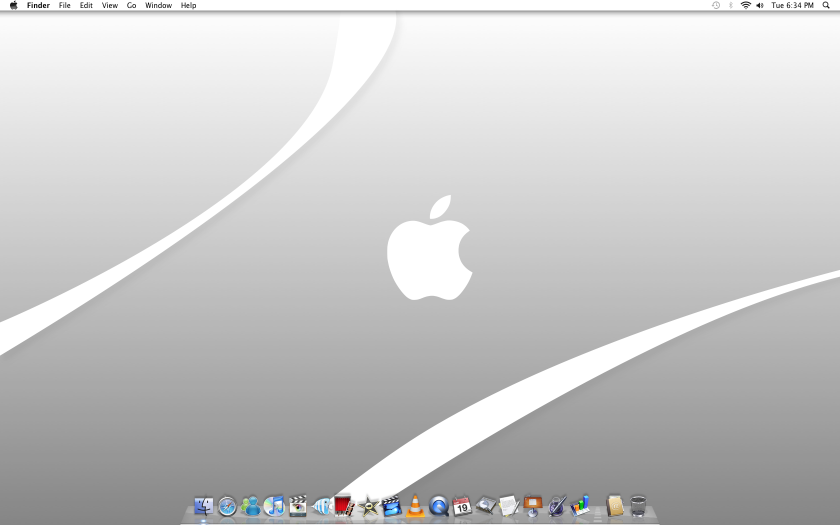Click Time Machine status icon
The height and width of the screenshot is (525, 840).
click(x=716, y=5)
